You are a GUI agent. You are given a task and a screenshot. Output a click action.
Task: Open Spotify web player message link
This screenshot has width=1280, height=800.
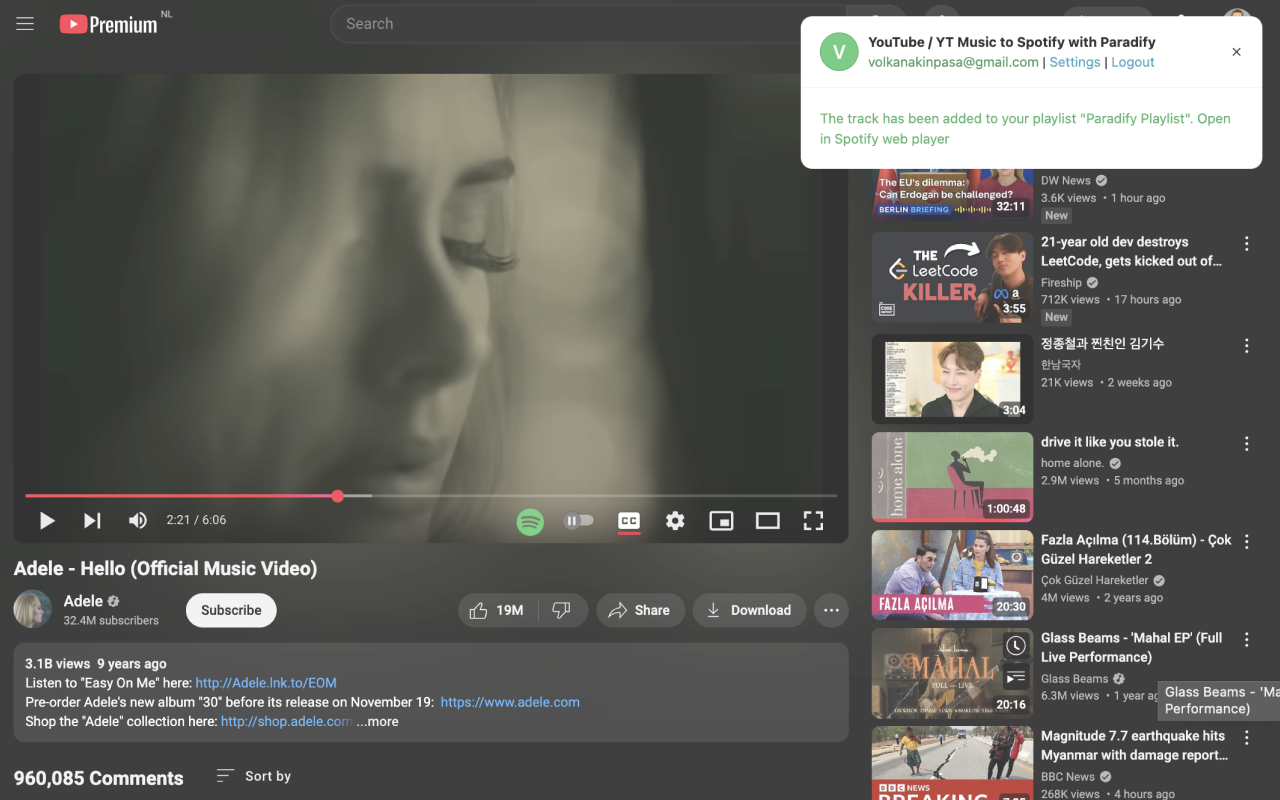coord(1025,128)
